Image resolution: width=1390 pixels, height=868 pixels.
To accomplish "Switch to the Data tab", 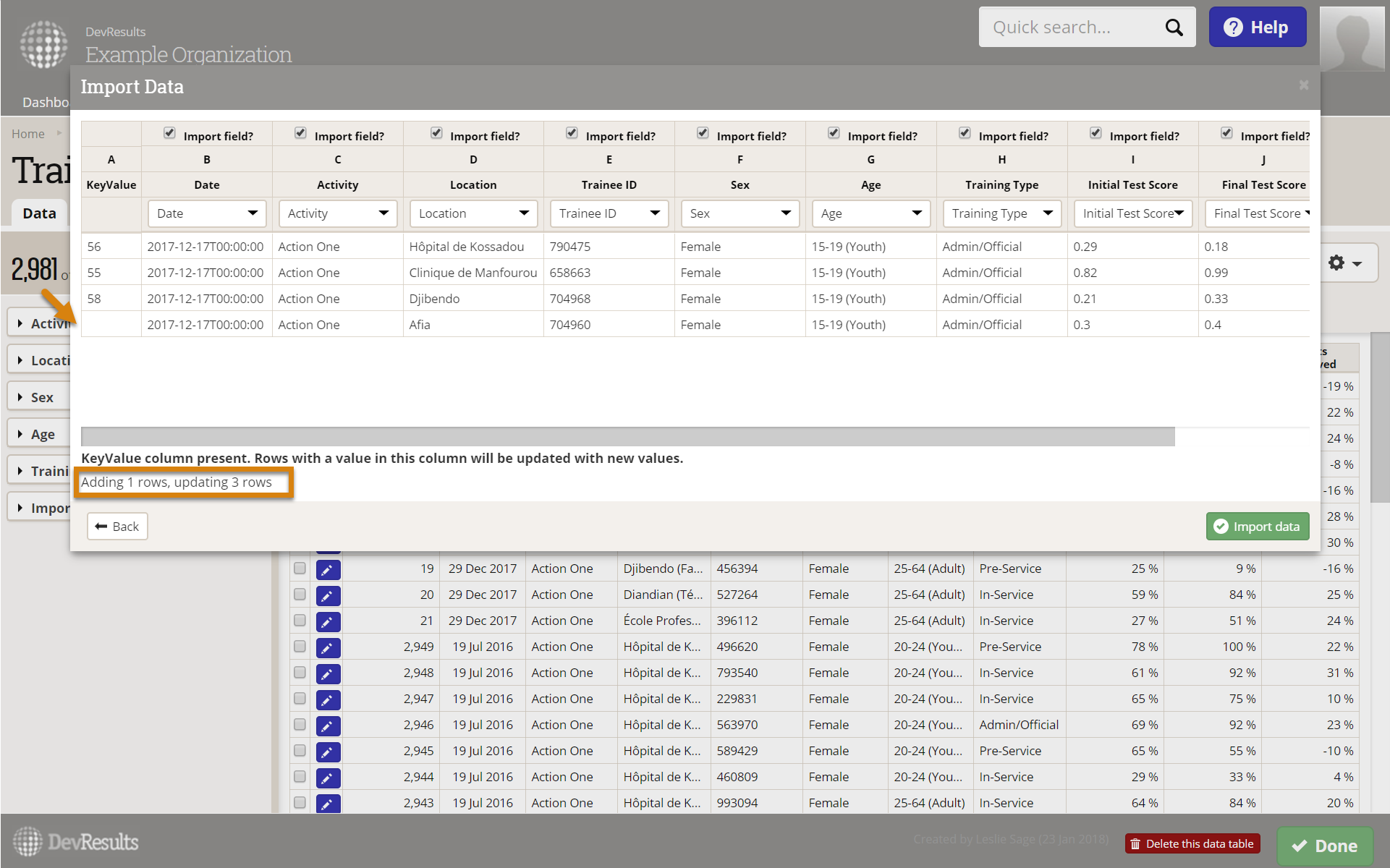I will 39,213.
